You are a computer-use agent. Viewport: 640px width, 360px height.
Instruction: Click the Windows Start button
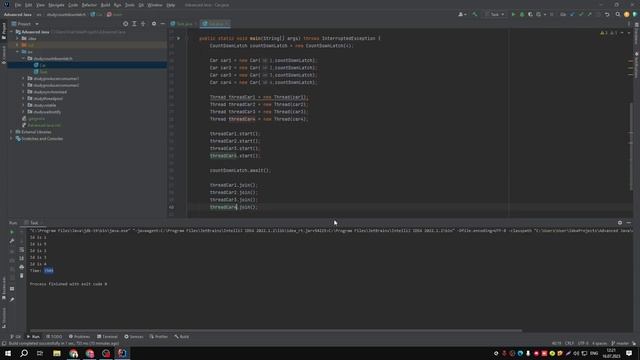8,353
